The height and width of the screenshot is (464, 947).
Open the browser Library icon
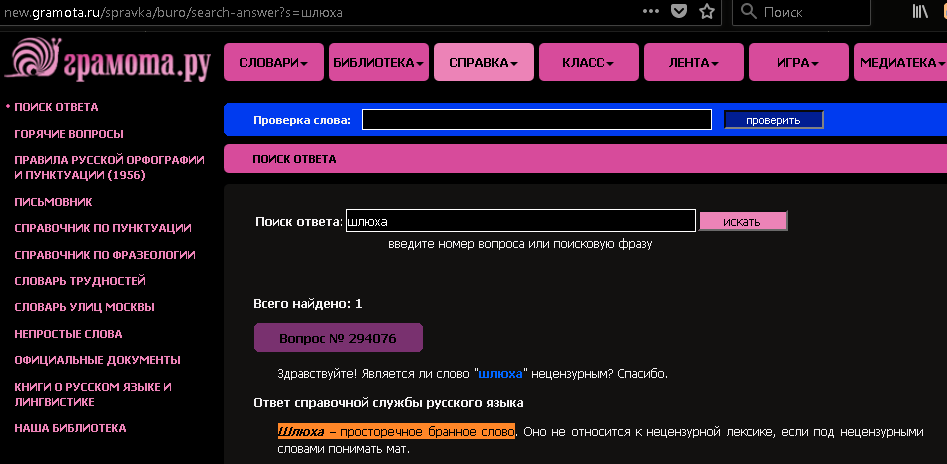tap(920, 12)
